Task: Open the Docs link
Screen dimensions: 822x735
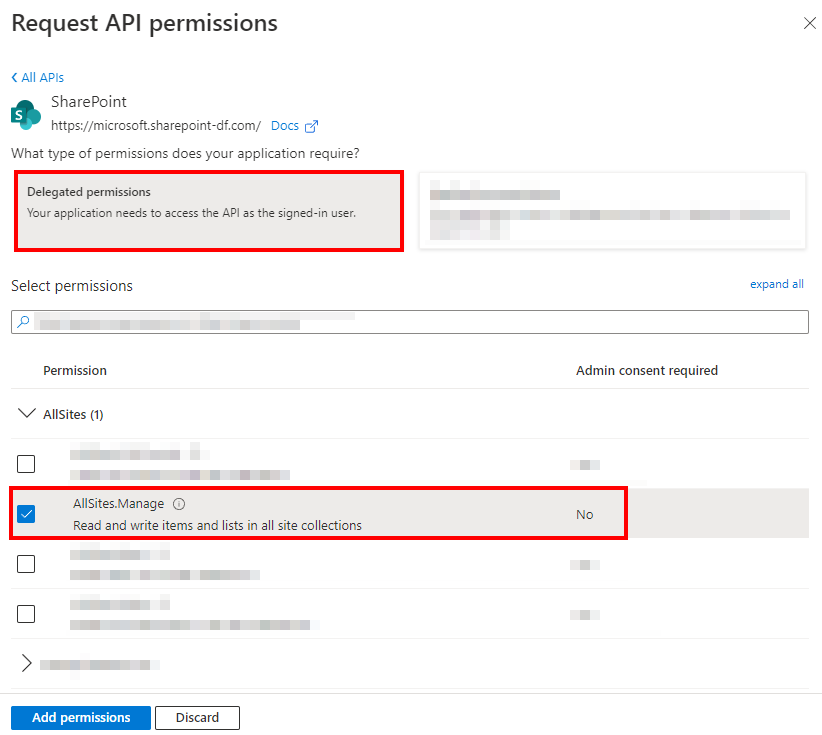Action: [x=285, y=126]
